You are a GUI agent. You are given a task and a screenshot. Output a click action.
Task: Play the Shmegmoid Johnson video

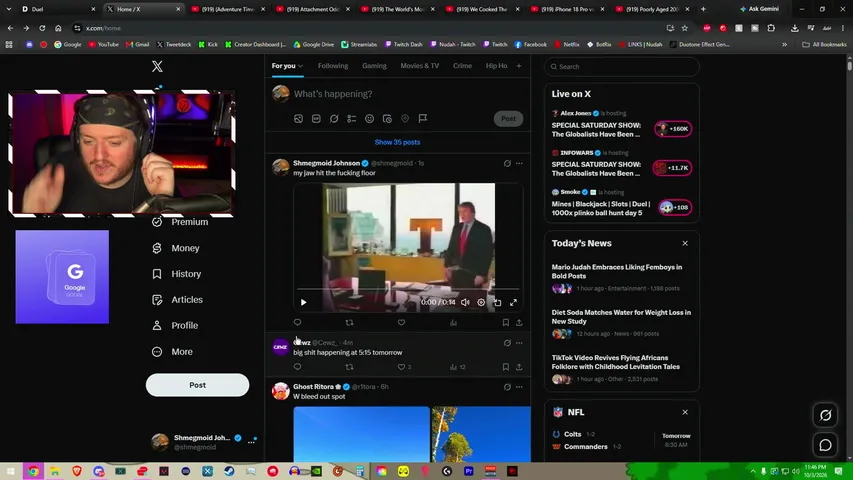[304, 302]
